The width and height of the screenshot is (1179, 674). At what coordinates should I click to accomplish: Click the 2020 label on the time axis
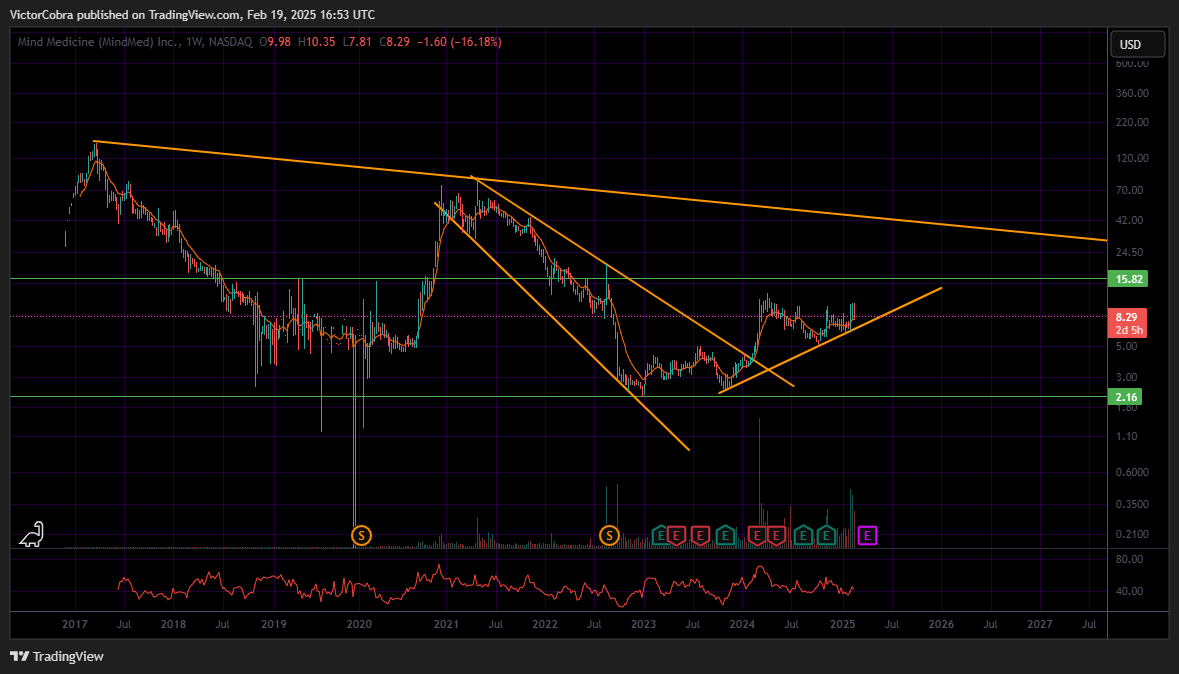(359, 624)
